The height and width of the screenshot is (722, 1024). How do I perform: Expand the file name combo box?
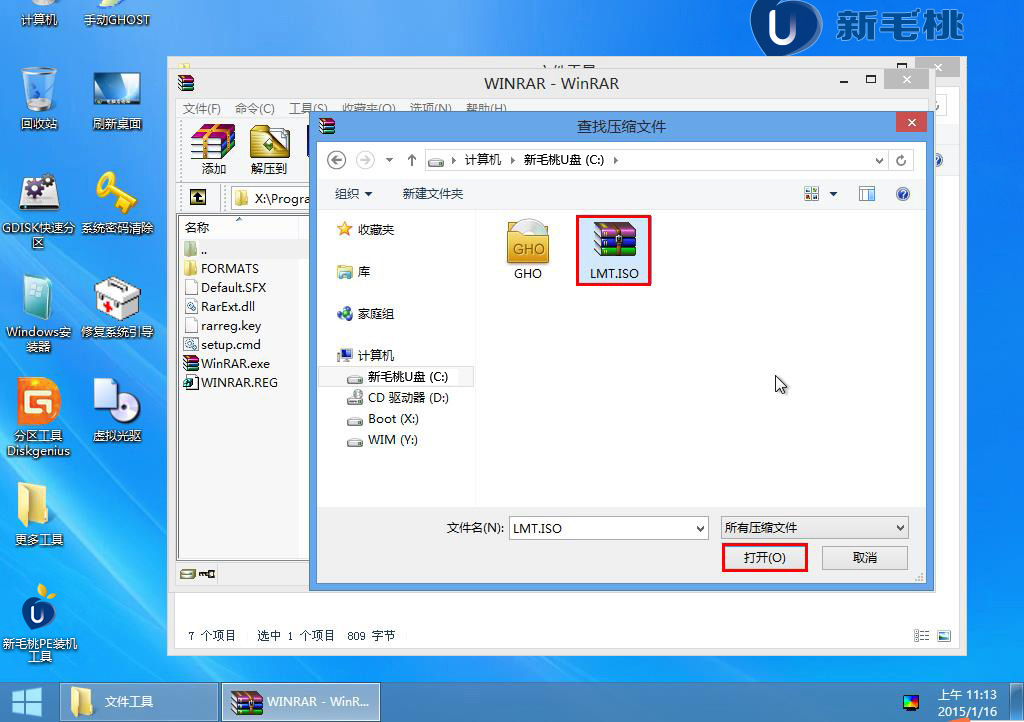click(700, 528)
